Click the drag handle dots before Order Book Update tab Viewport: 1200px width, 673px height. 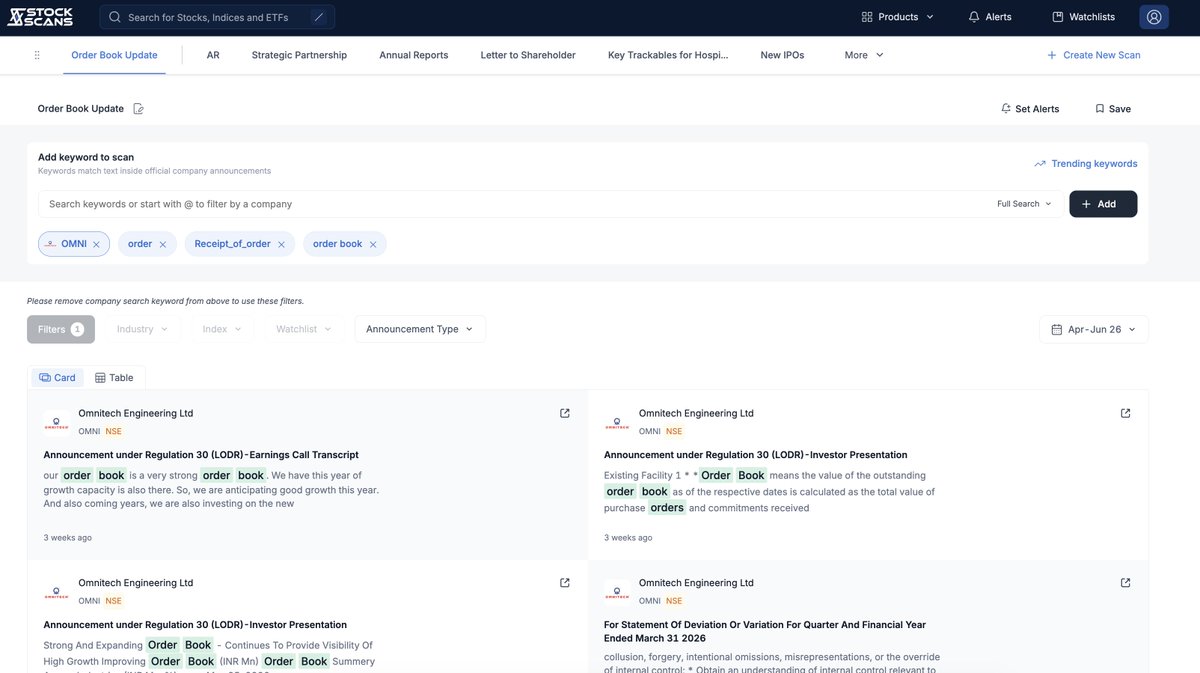point(37,55)
